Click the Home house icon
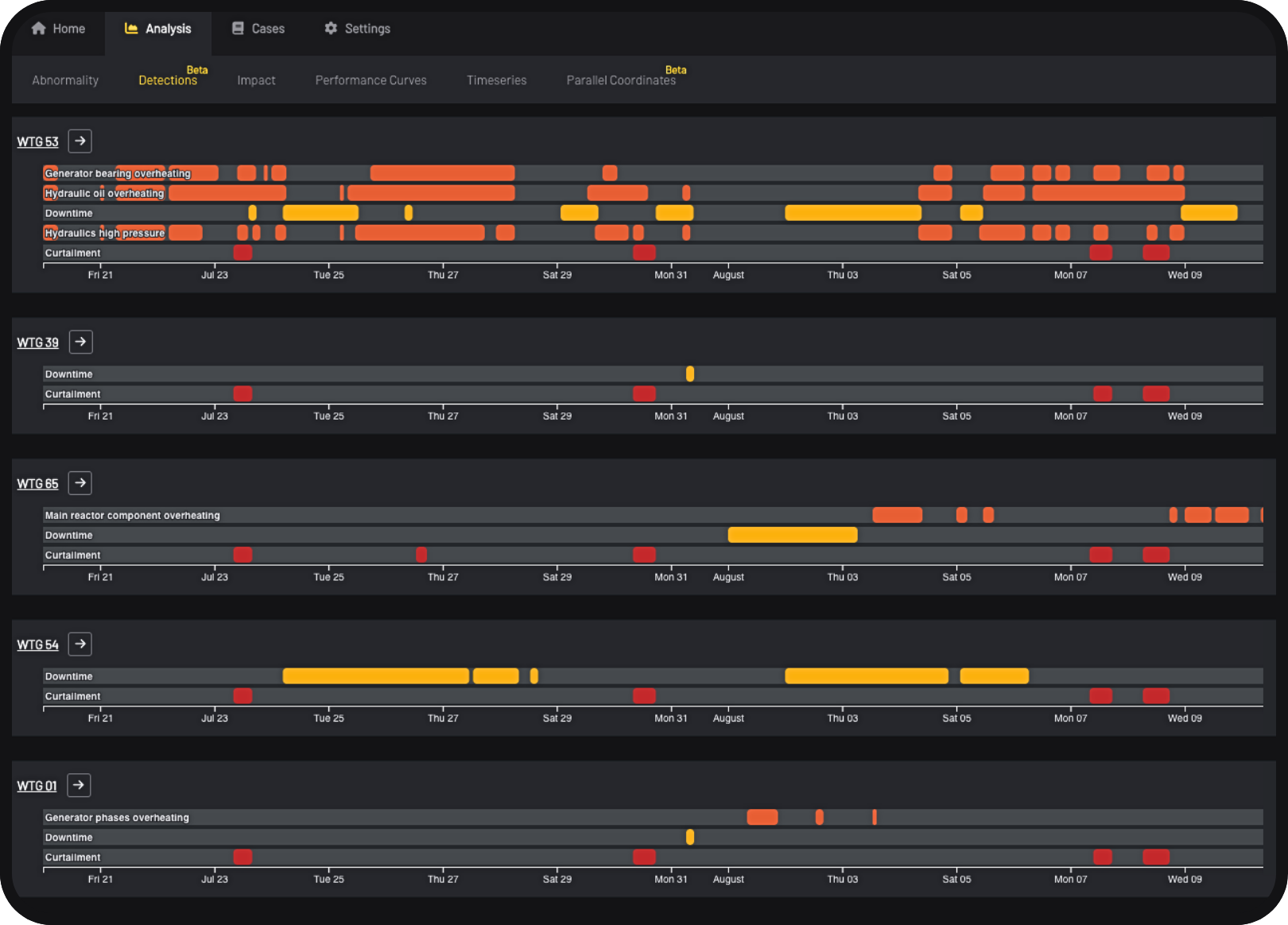The width and height of the screenshot is (1288, 925). pyautogui.click(x=38, y=29)
